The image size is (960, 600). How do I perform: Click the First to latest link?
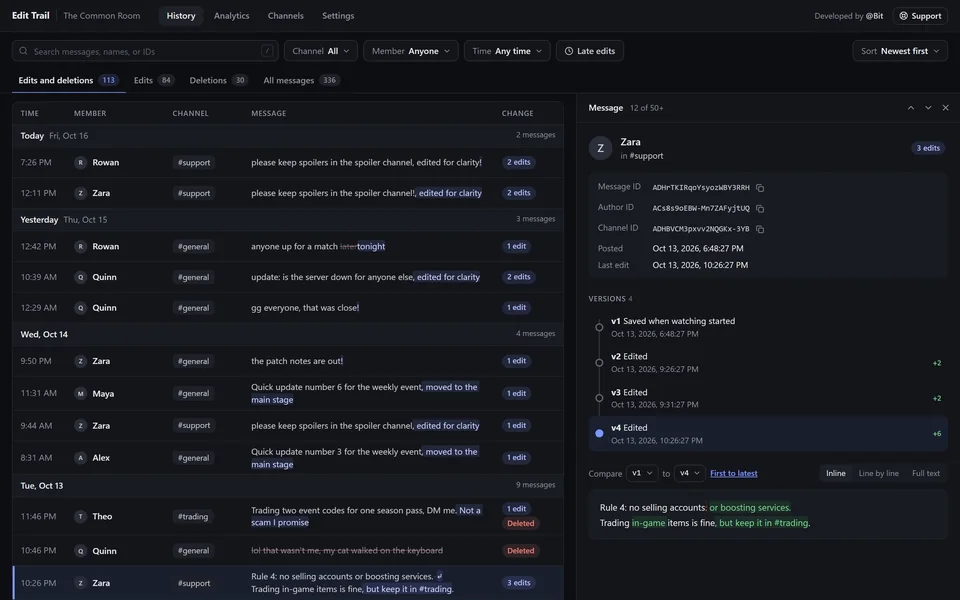click(x=733, y=473)
